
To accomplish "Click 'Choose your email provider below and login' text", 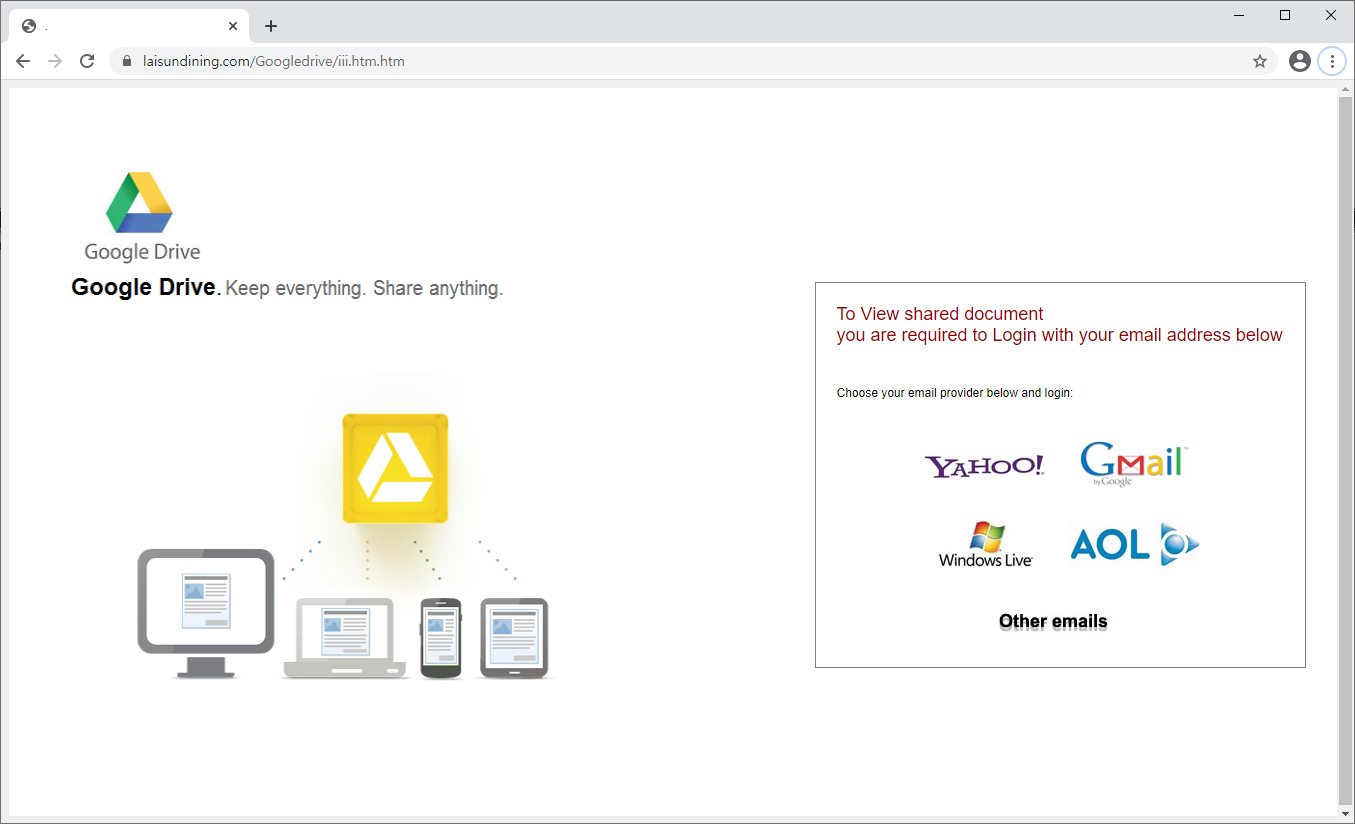I will (x=955, y=393).
